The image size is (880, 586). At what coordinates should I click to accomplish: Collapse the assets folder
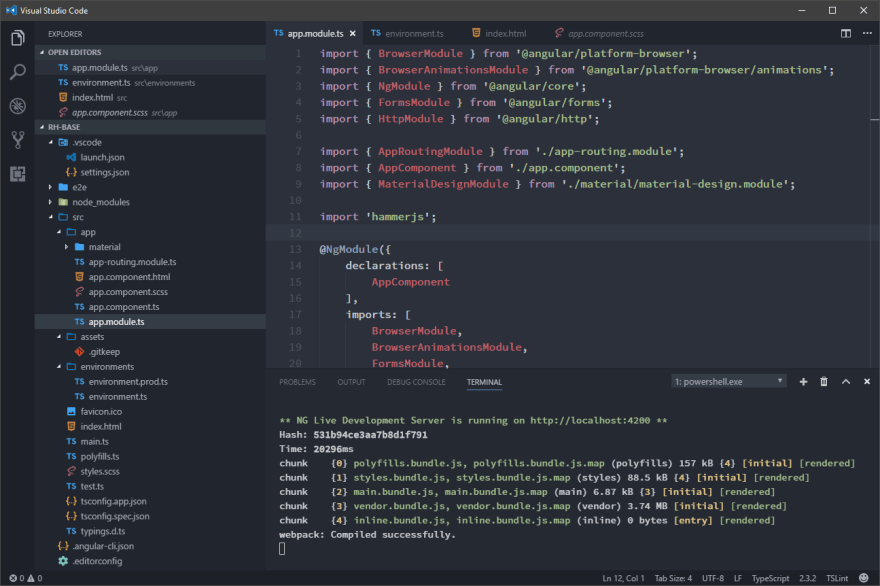tap(59, 337)
